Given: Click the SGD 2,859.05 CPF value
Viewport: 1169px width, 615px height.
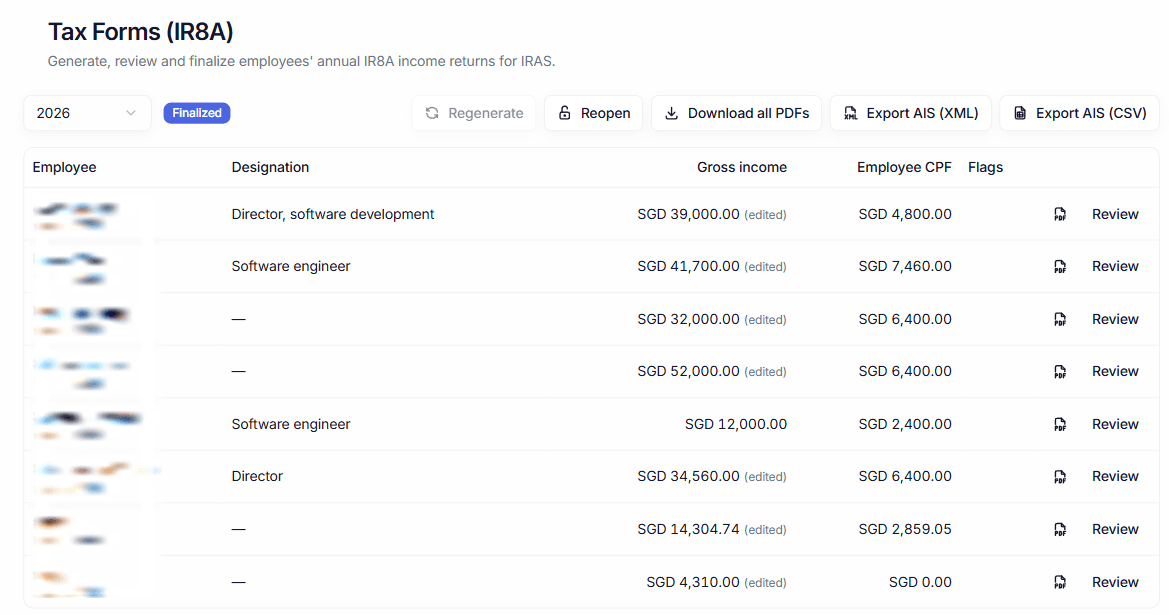Looking at the screenshot, I should click(904, 529).
